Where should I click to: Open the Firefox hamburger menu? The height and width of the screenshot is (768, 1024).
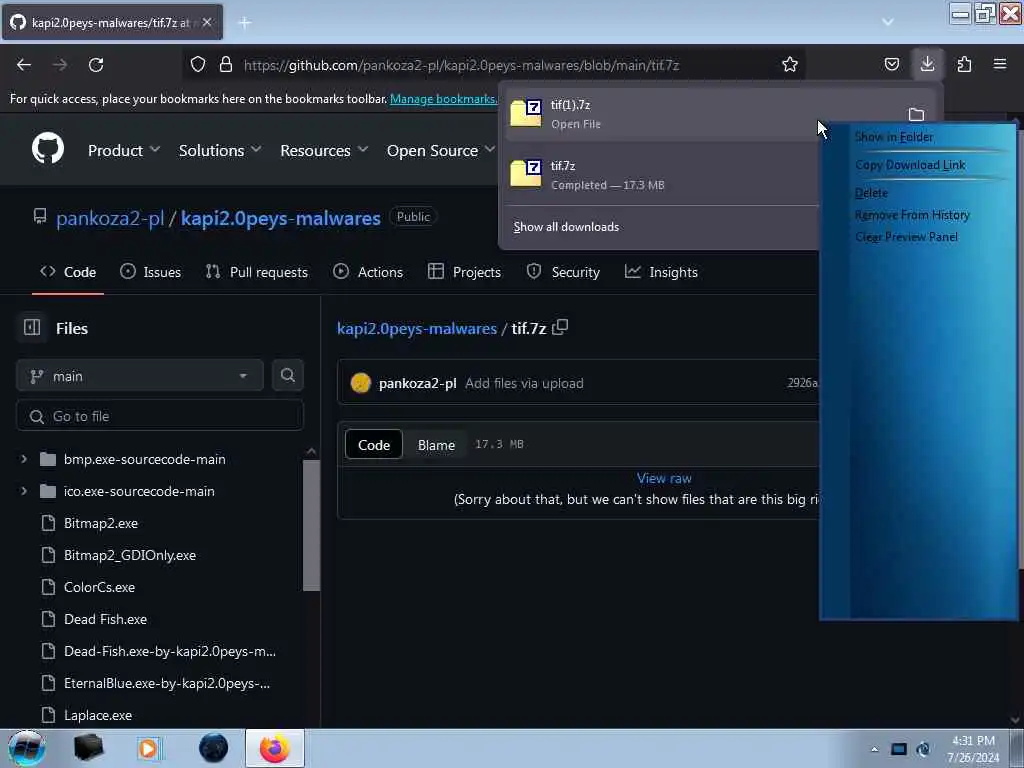point(1000,64)
